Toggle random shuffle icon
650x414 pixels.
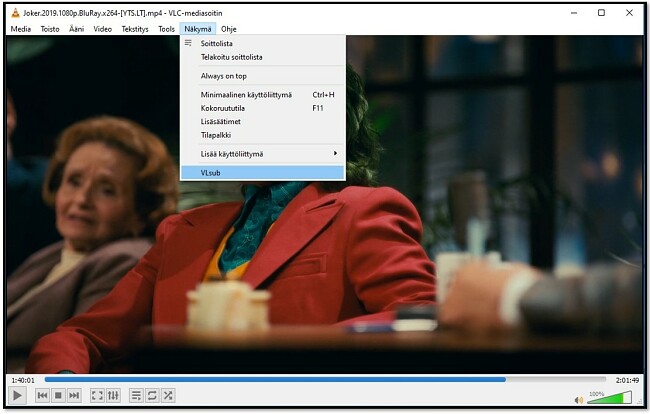click(168, 395)
